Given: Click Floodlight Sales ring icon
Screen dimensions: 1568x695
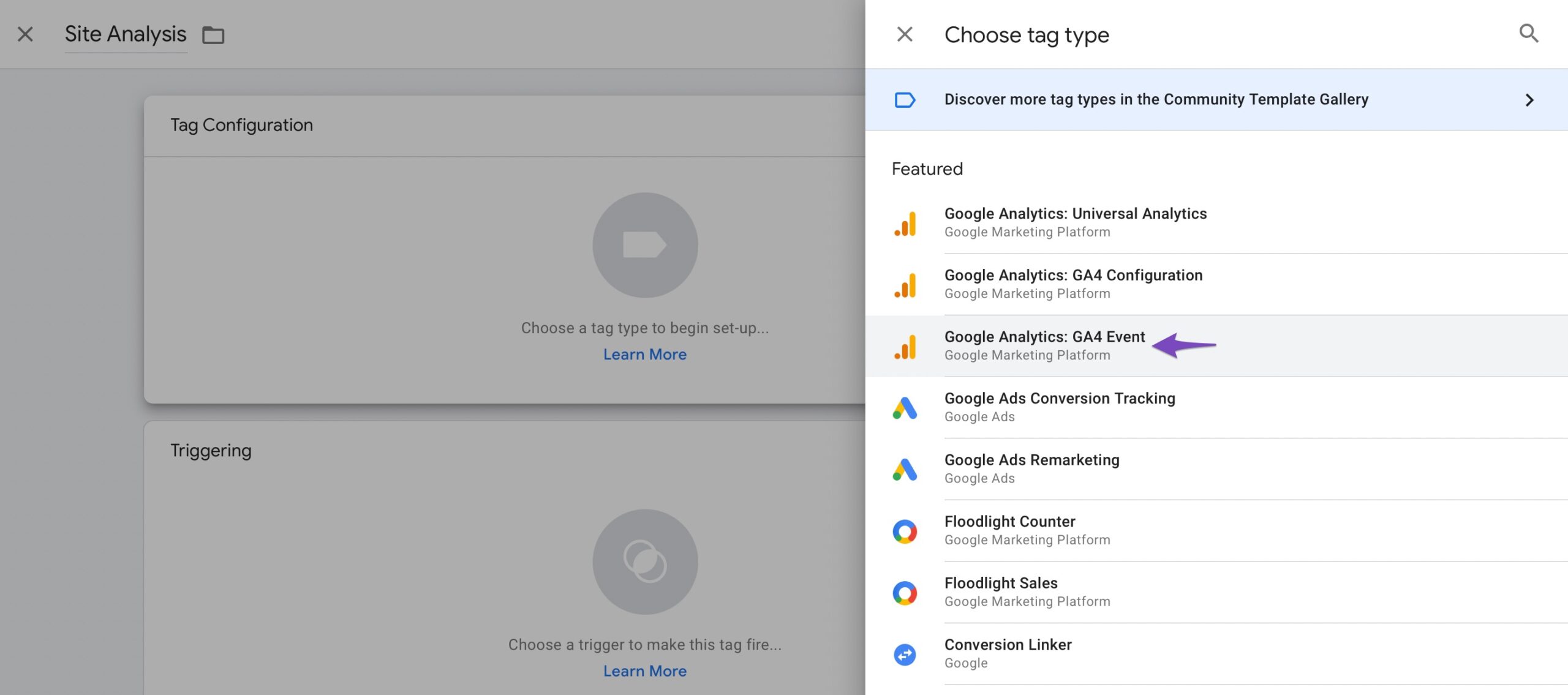Looking at the screenshot, I should coord(905,593).
